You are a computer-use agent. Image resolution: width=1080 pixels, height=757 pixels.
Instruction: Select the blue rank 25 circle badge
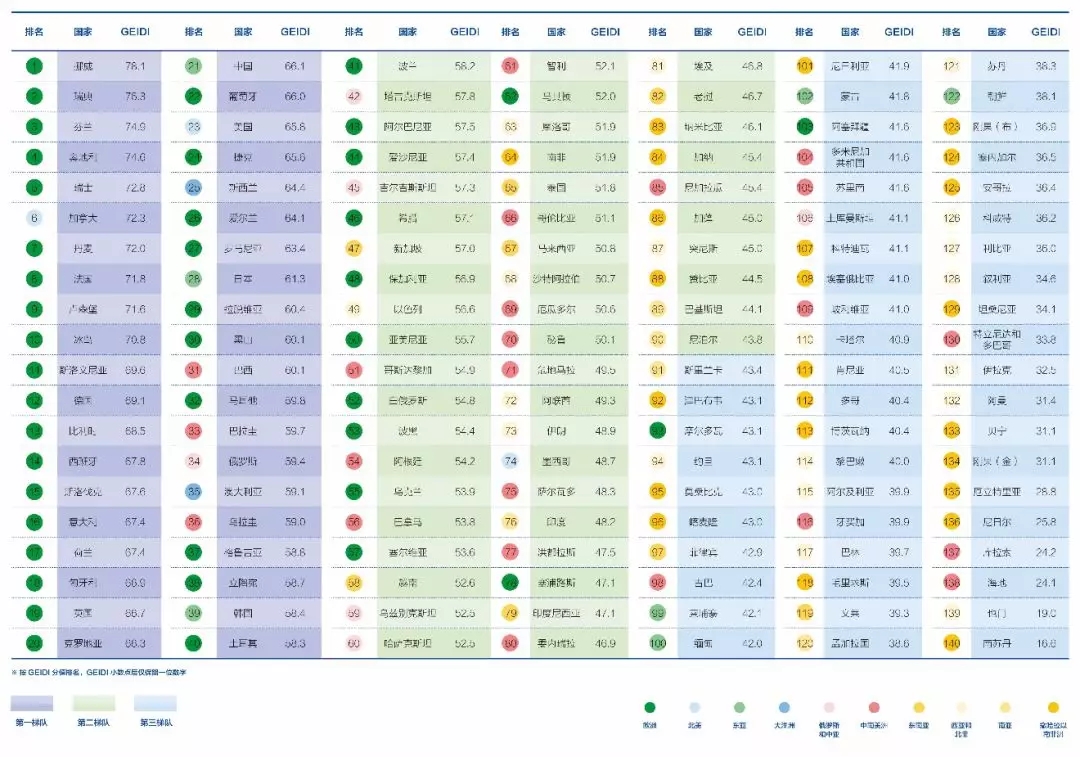point(194,188)
